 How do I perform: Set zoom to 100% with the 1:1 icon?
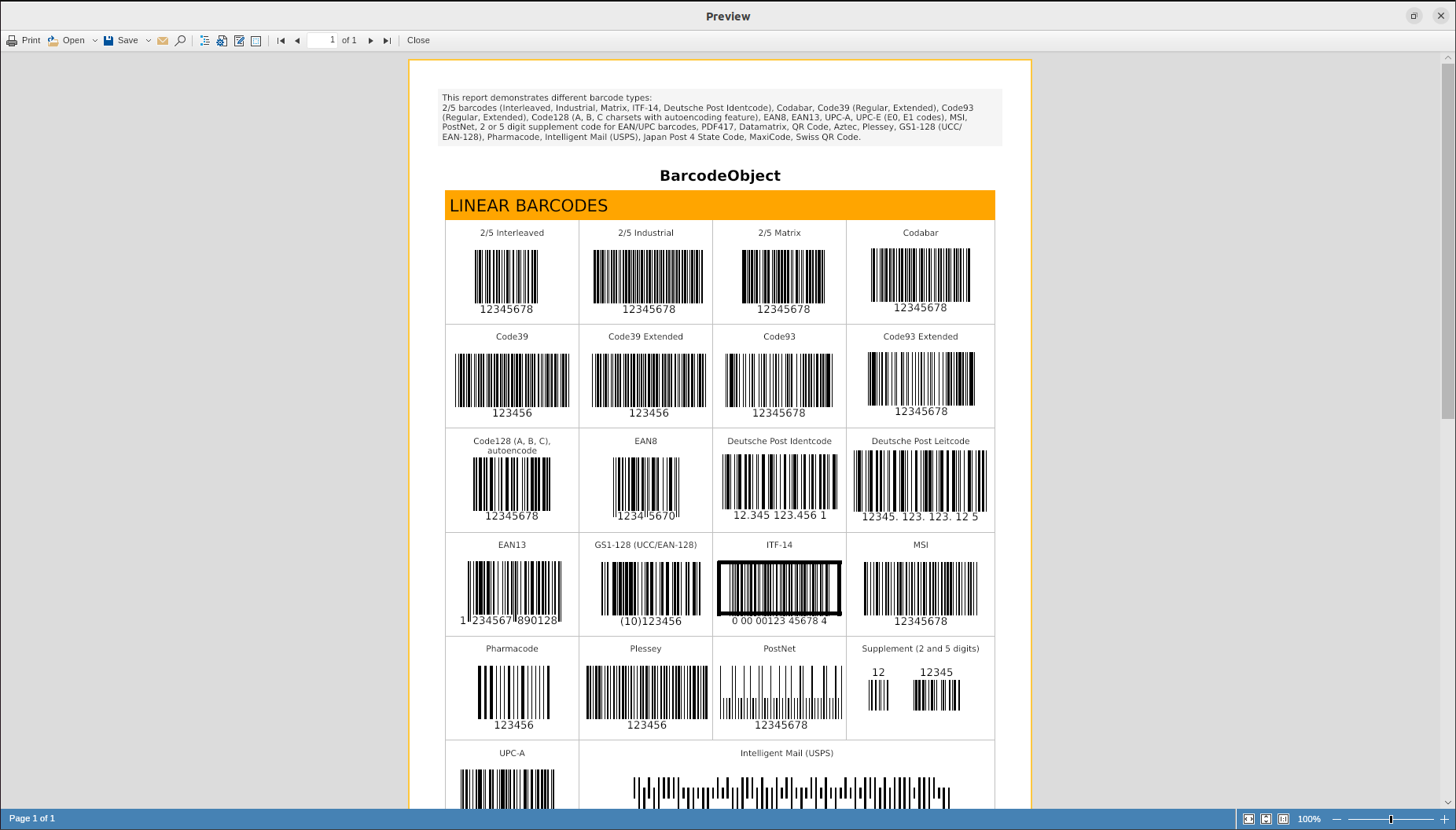1283,819
